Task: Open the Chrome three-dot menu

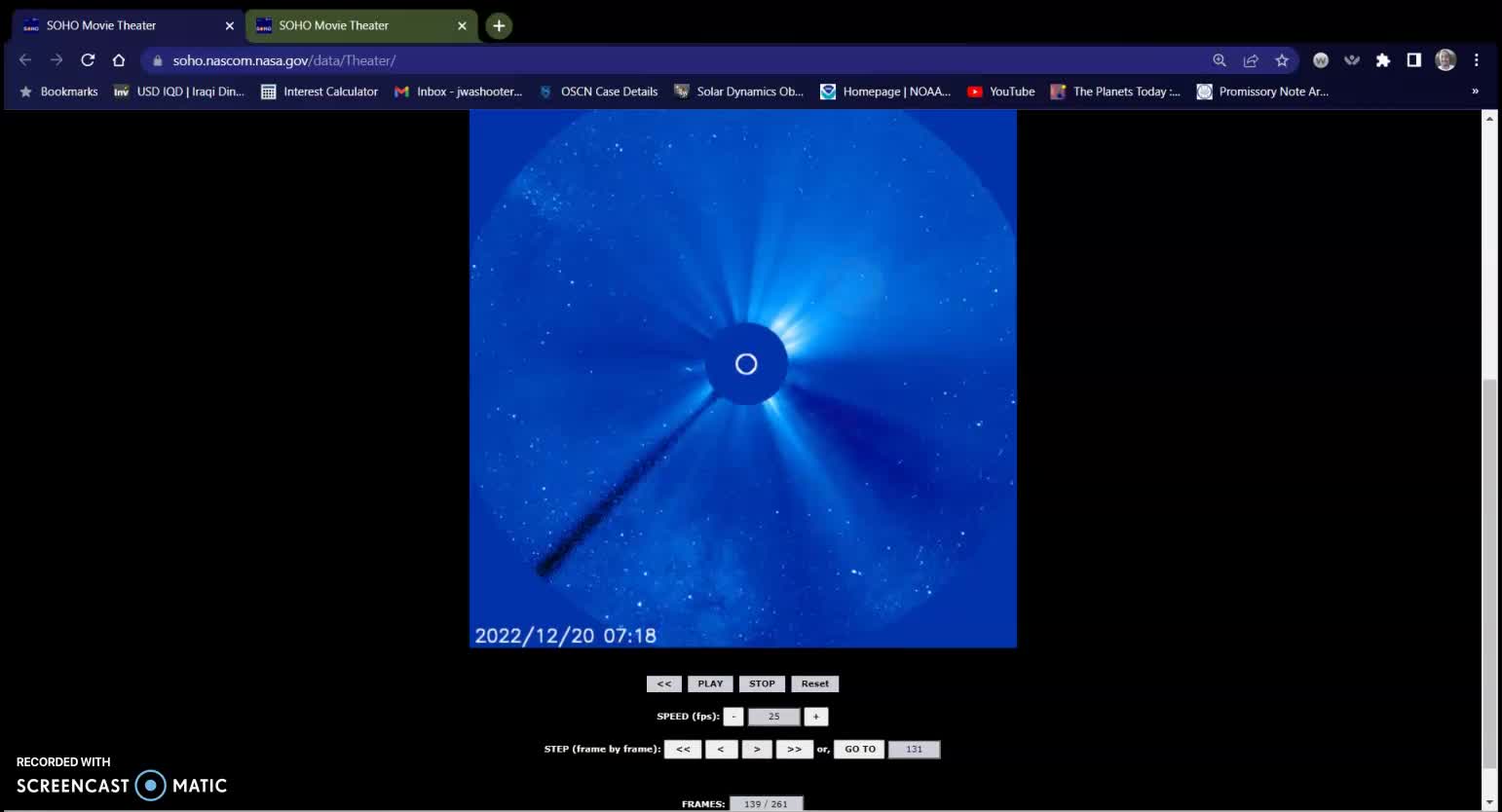Action: [x=1477, y=60]
